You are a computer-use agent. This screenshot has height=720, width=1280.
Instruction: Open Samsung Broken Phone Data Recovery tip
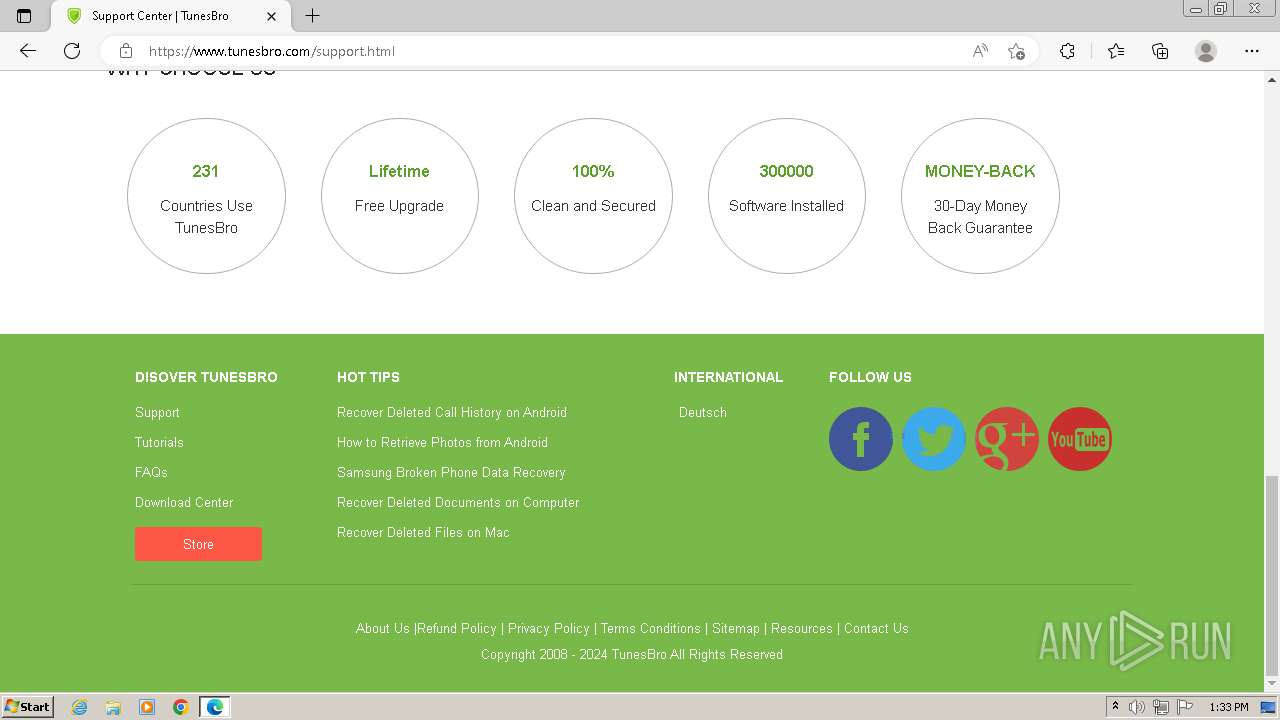pos(451,472)
